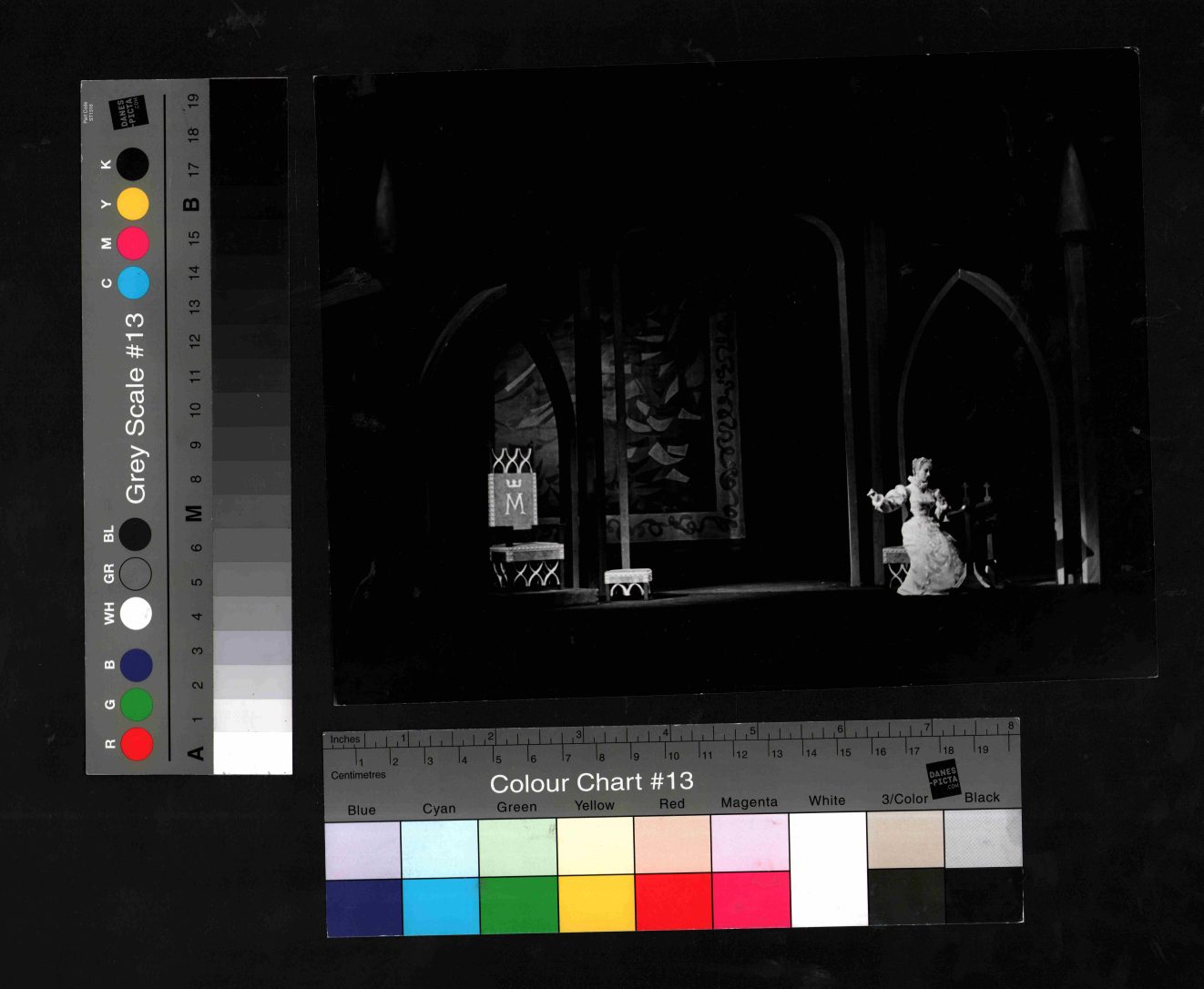Click the "Colour Chart #13" title text

[x=591, y=782]
